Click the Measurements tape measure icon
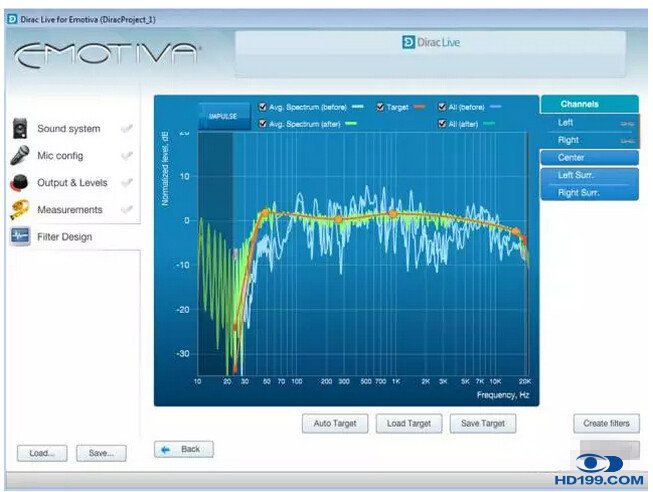The height and width of the screenshot is (492, 653). point(20,210)
